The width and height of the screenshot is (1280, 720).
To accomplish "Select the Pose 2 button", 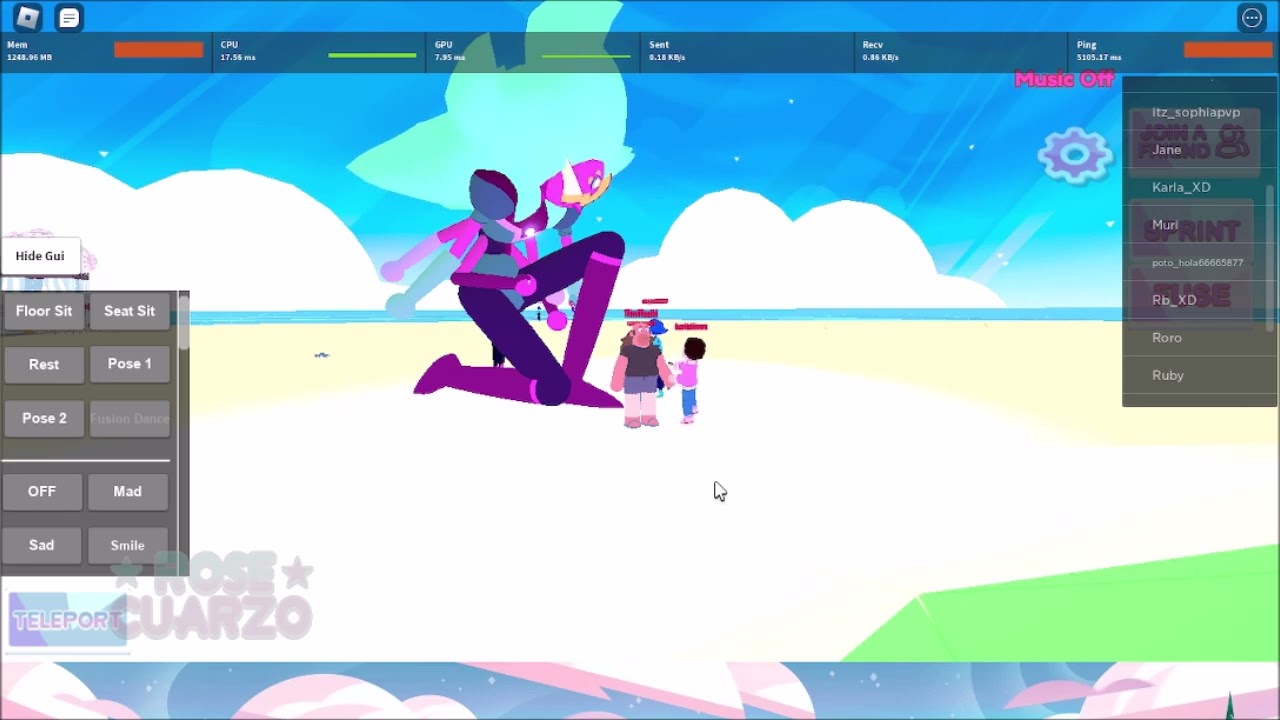I will [x=44, y=418].
